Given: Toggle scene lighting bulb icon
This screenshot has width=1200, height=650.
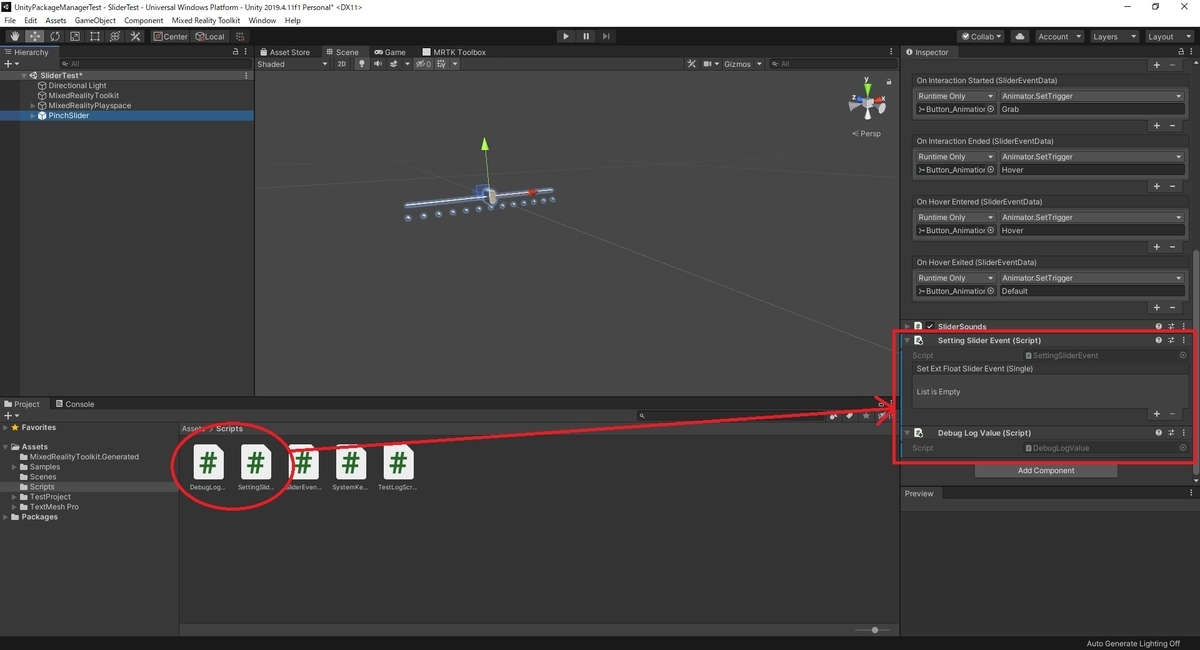Looking at the screenshot, I should (362, 64).
